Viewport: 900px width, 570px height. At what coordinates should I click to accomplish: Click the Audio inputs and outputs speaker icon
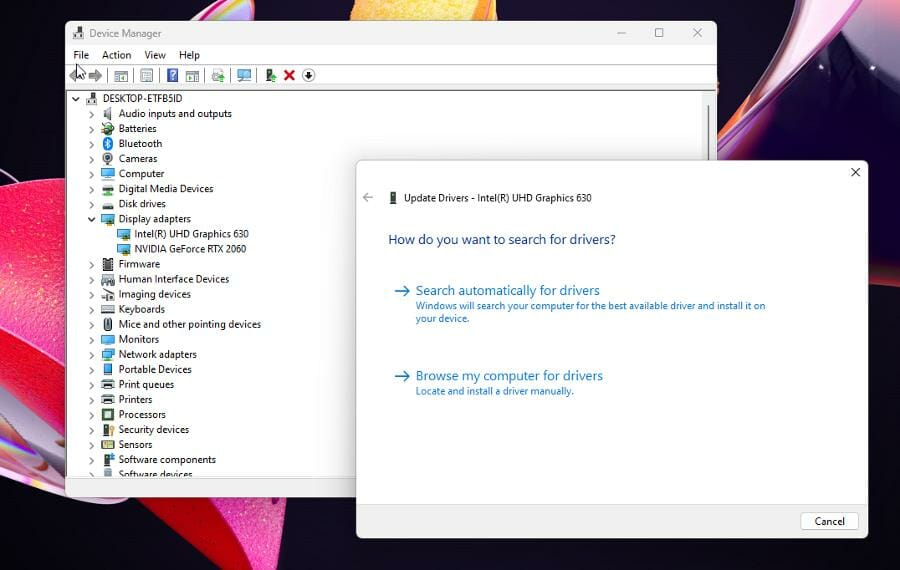(108, 114)
